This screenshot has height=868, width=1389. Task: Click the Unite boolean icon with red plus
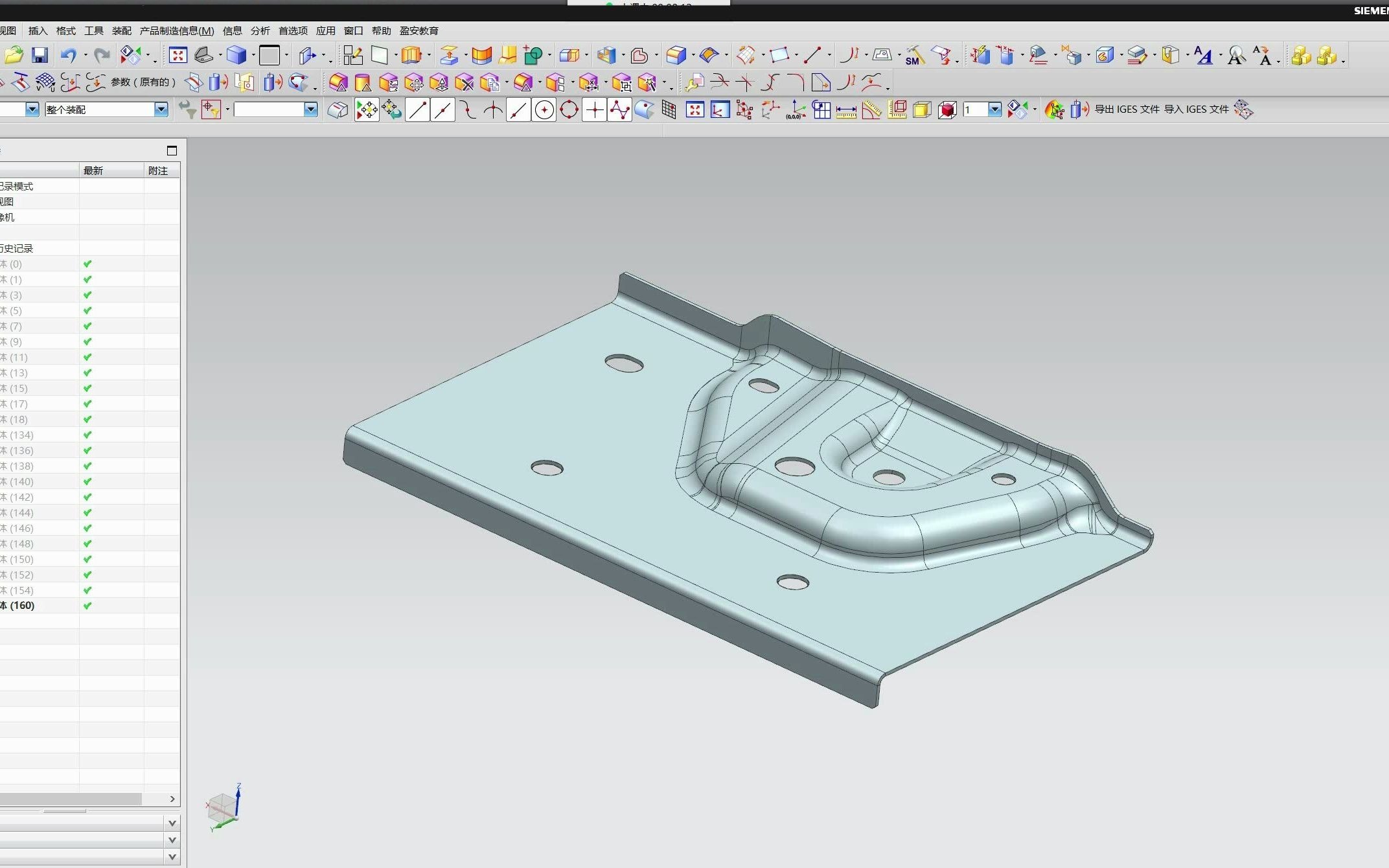(x=533, y=56)
